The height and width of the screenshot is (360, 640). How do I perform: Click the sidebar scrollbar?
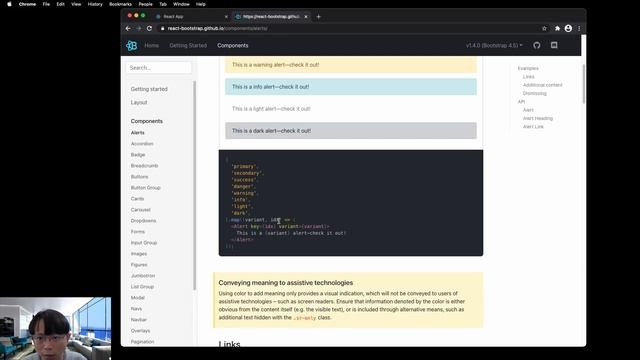tap(194, 186)
